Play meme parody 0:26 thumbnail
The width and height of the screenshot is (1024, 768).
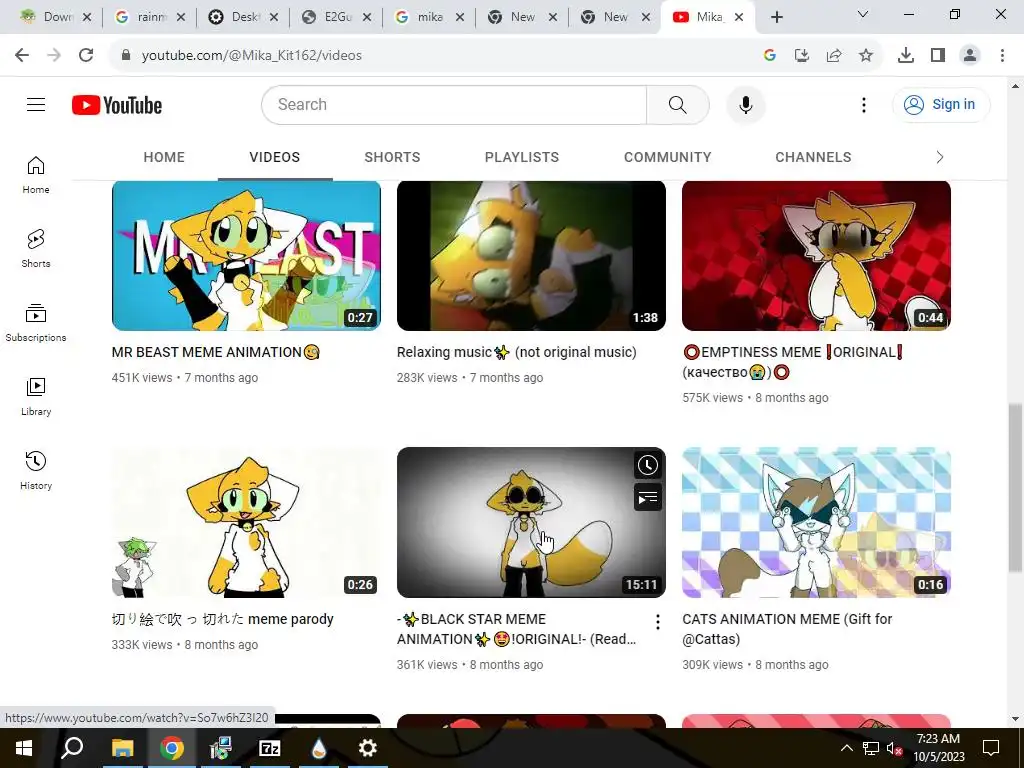click(x=246, y=522)
